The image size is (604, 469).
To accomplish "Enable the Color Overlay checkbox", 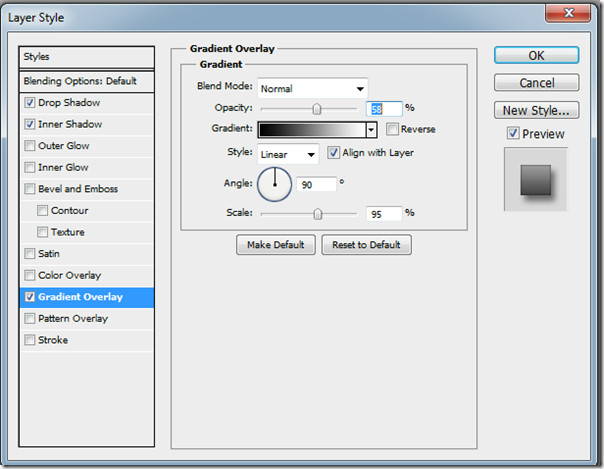I will tap(30, 275).
